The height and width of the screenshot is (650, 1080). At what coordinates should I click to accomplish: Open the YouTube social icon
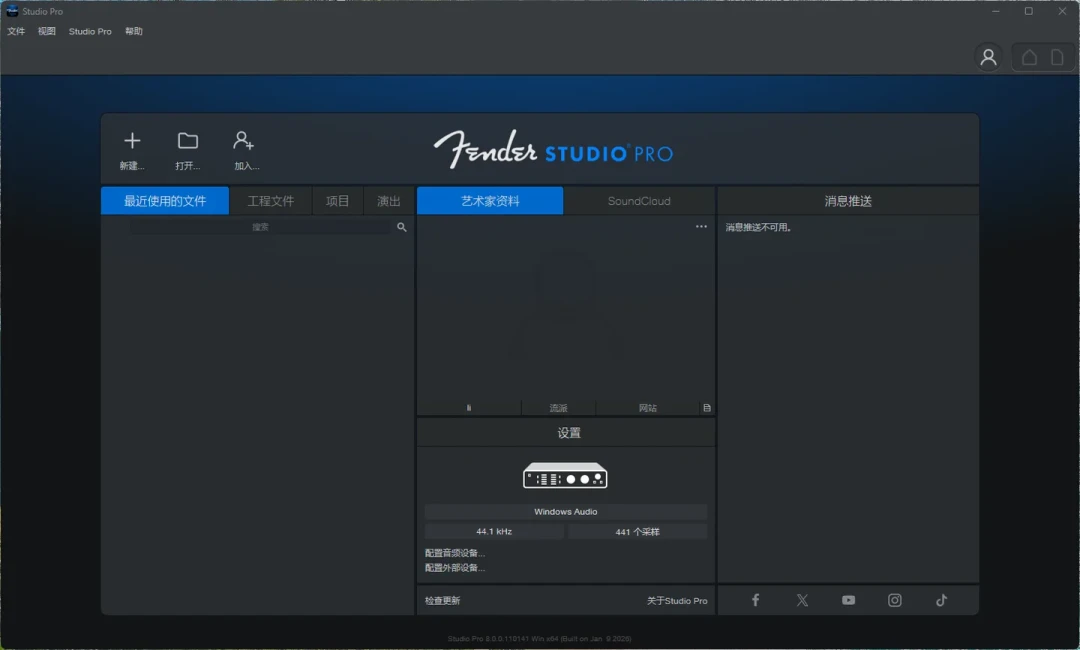coord(849,600)
